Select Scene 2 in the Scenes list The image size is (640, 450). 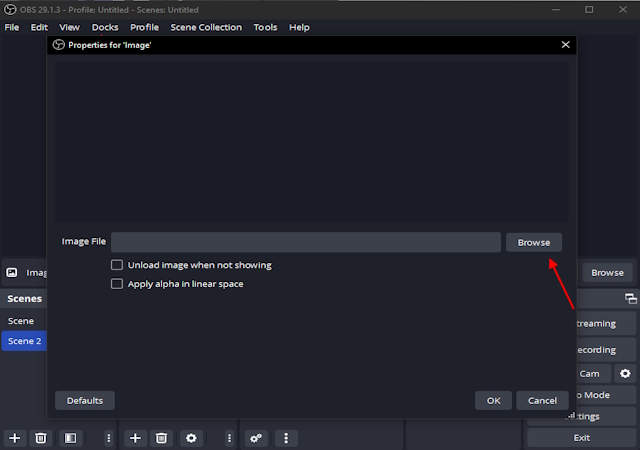click(x=25, y=341)
